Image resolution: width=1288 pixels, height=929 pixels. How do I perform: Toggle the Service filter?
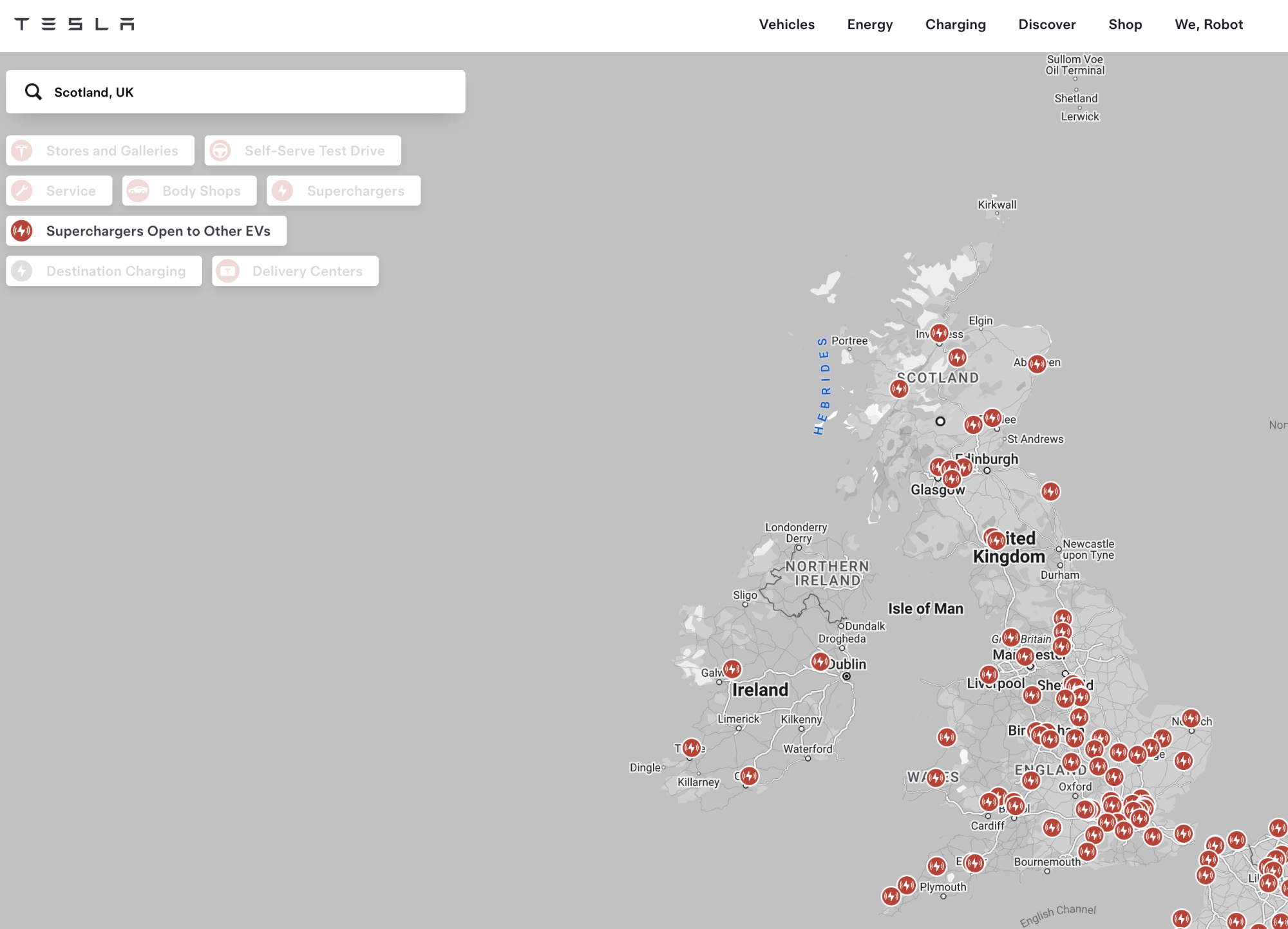pyautogui.click(x=59, y=191)
